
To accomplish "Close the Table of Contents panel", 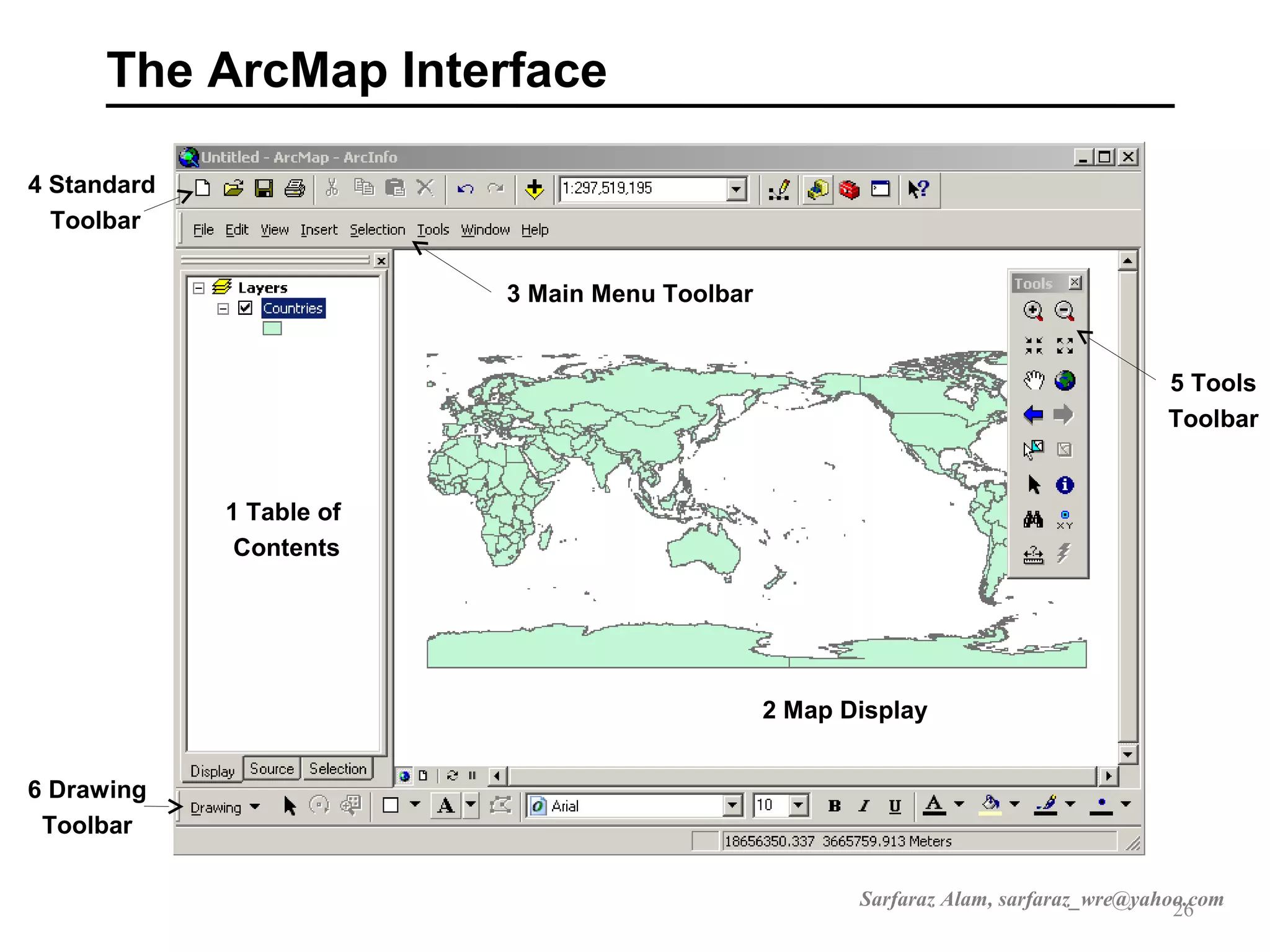I will (x=381, y=261).
